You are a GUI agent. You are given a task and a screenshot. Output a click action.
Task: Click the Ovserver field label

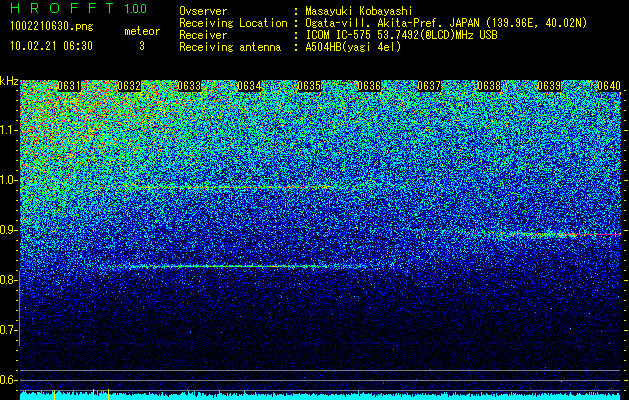203,12
